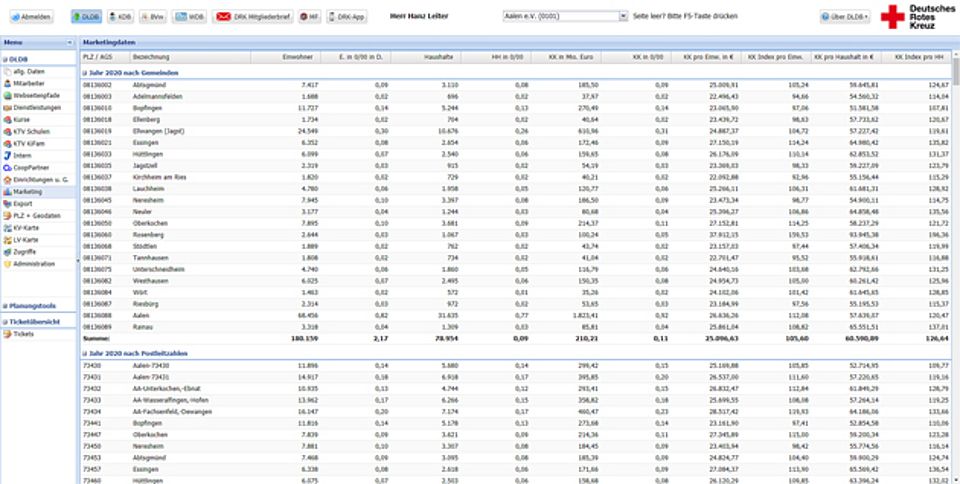Click the Abmelden logout button
The width and height of the screenshot is (960, 484).
pyautogui.click(x=28, y=17)
